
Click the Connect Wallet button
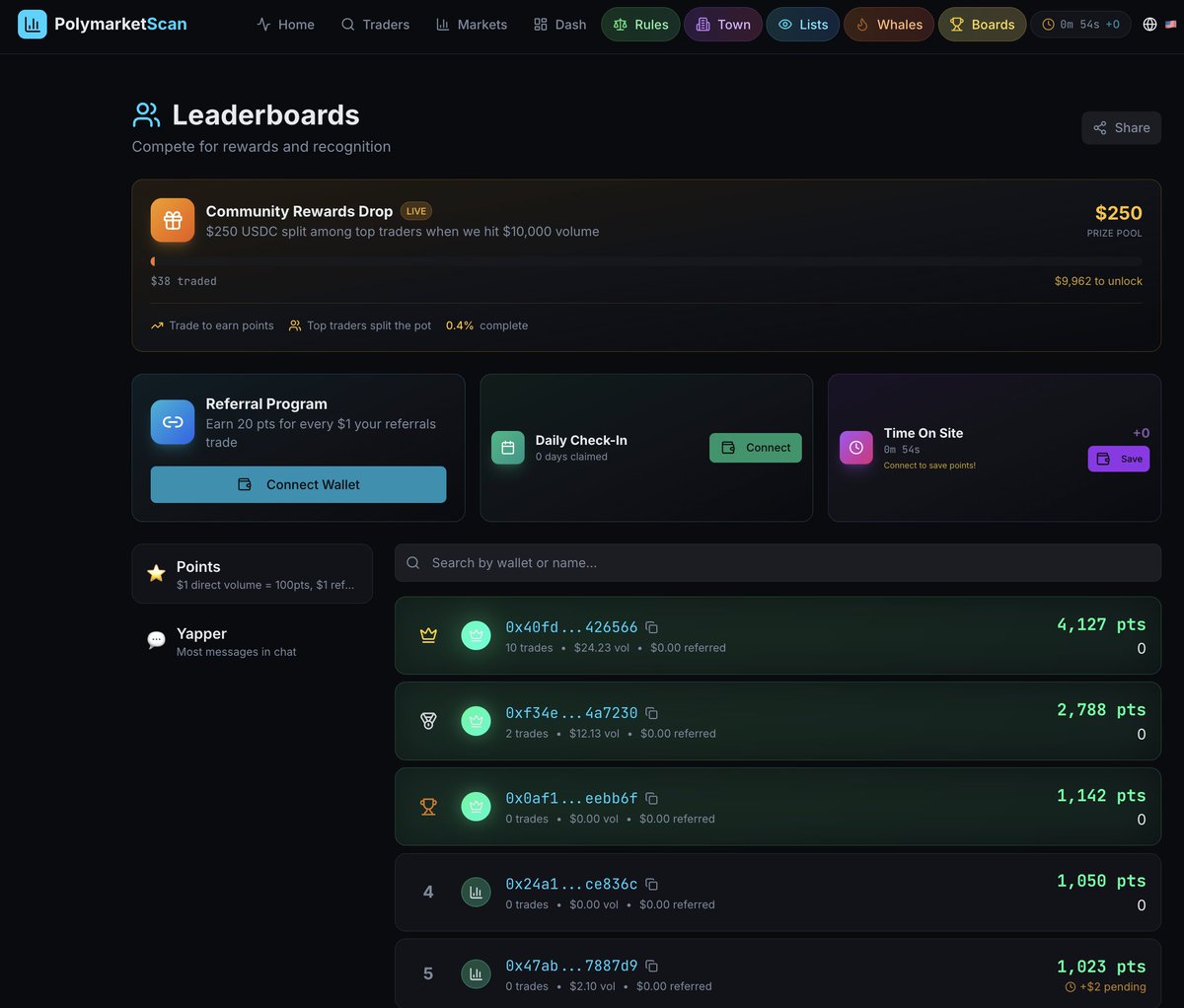pyautogui.click(x=298, y=484)
